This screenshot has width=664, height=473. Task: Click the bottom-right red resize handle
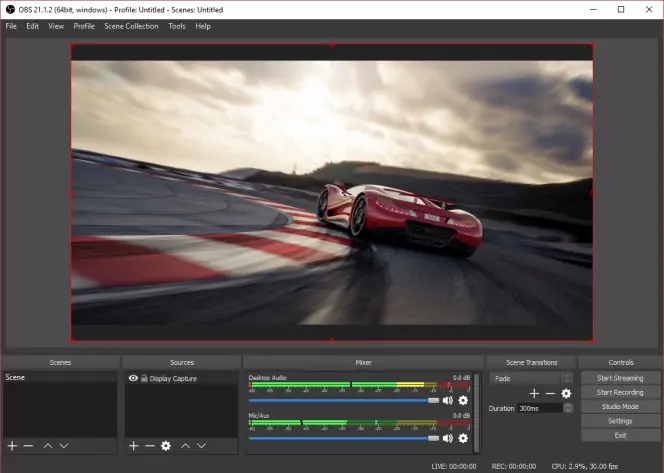[593, 340]
